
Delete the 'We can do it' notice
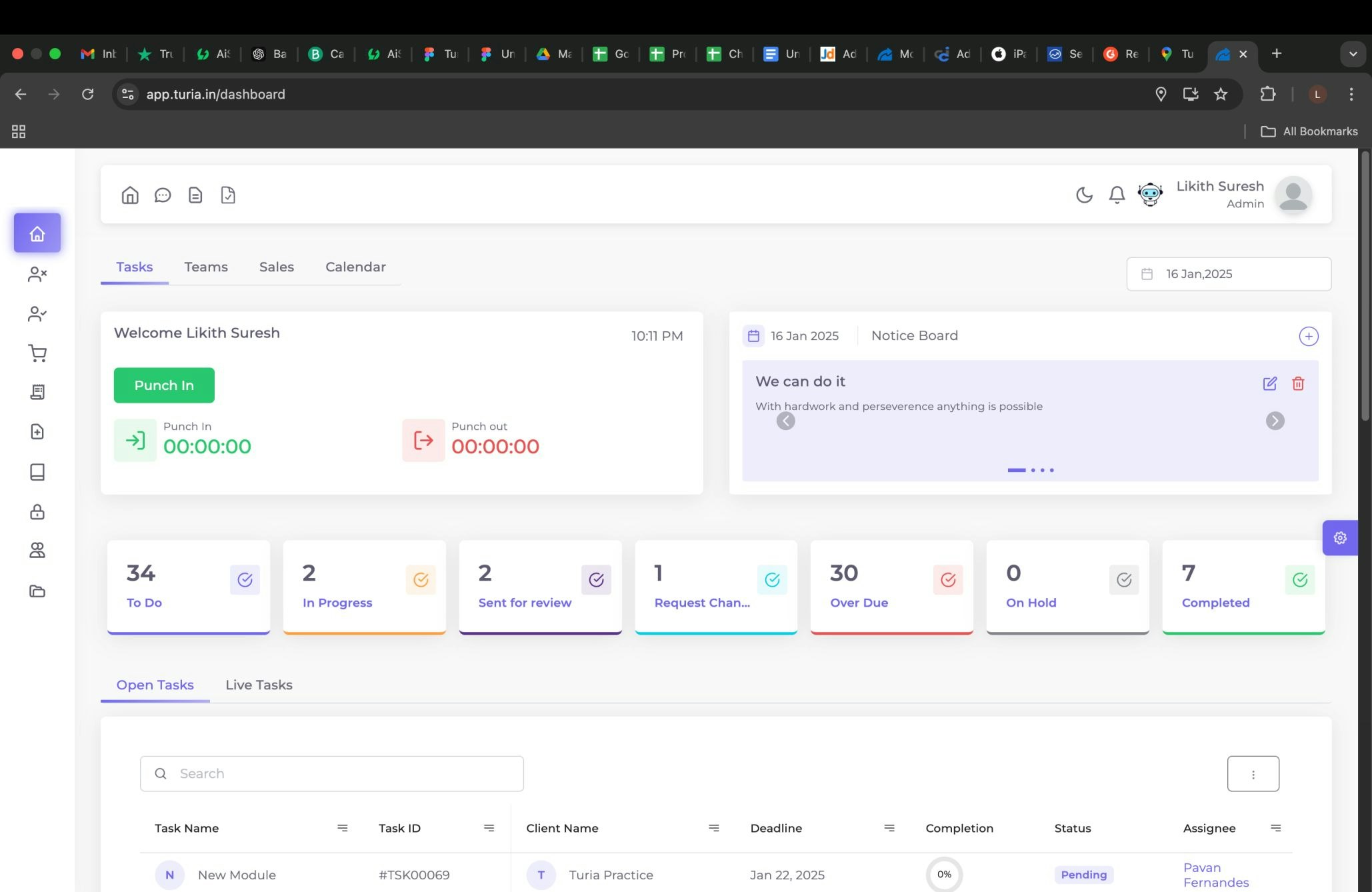[1298, 383]
